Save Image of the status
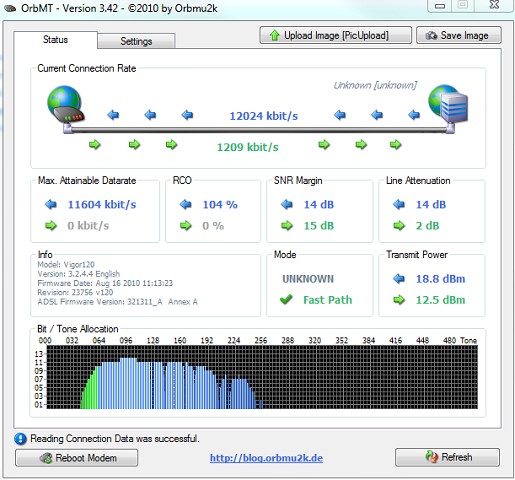 (x=459, y=35)
